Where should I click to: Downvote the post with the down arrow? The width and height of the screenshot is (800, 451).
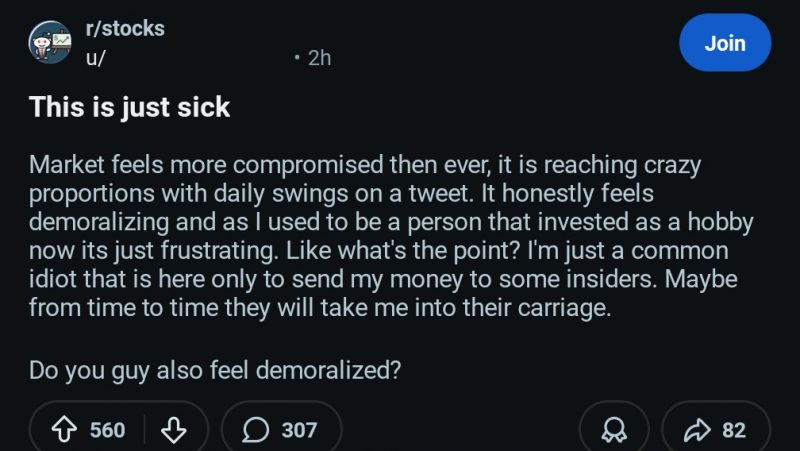point(174,430)
